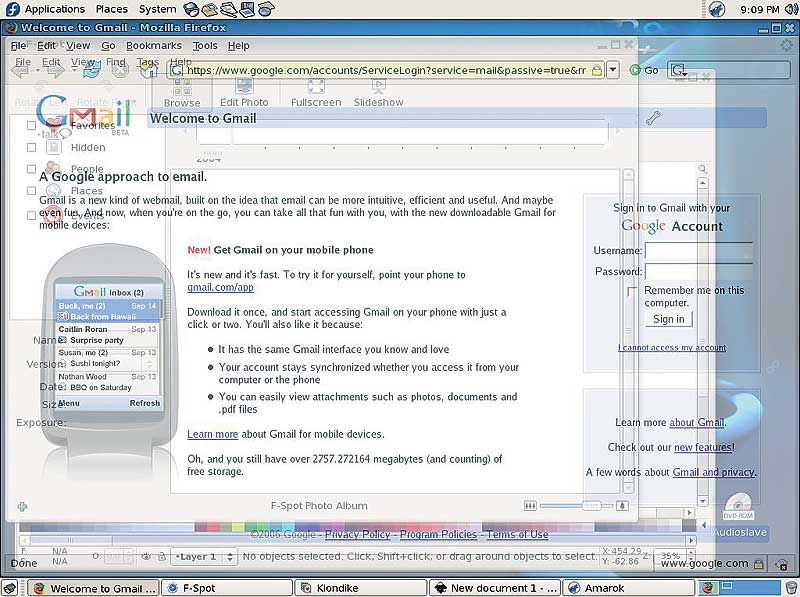Launch the web browser globe in top panel
The width and height of the screenshot is (800, 597).
[191, 9]
